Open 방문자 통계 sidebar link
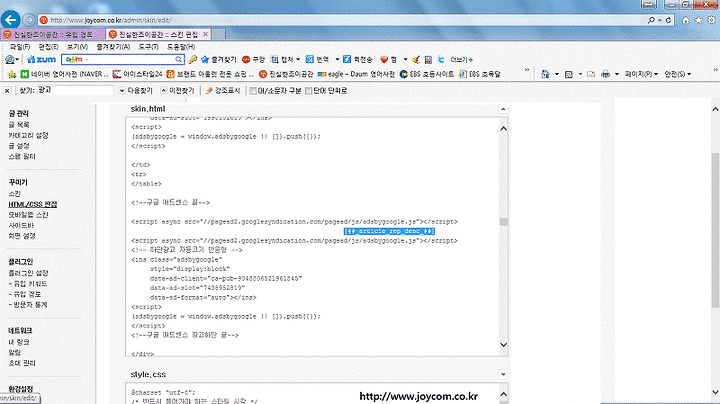 (x=28, y=305)
